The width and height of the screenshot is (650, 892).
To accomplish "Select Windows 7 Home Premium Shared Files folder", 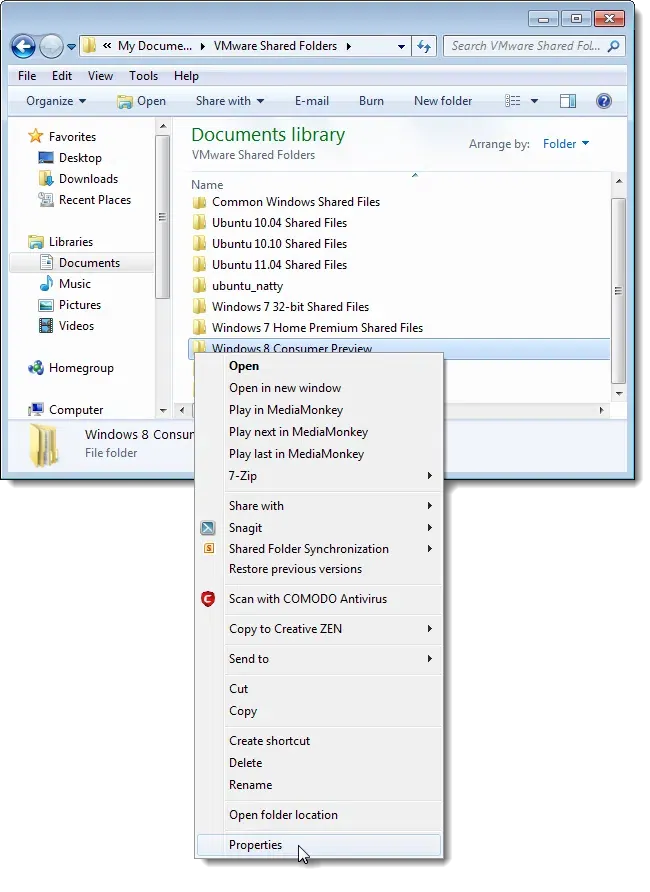I will 317,328.
